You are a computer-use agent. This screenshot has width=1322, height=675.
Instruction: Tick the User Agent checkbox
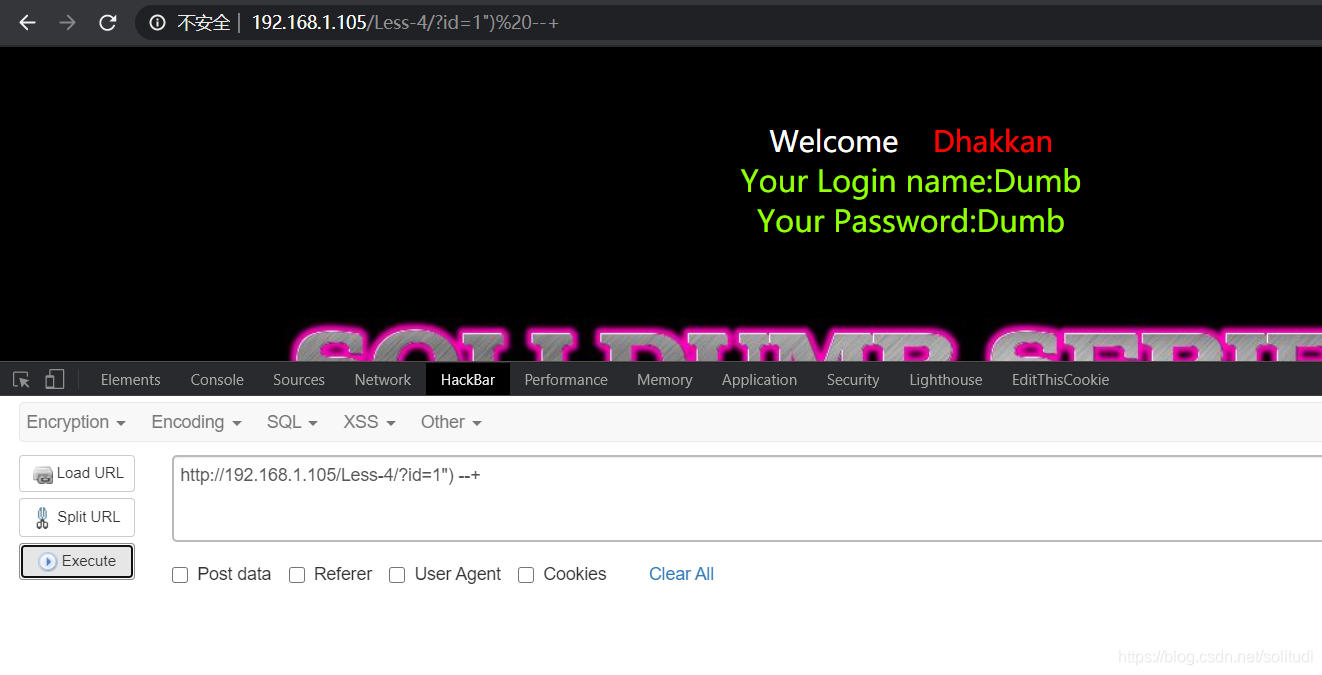click(x=397, y=575)
